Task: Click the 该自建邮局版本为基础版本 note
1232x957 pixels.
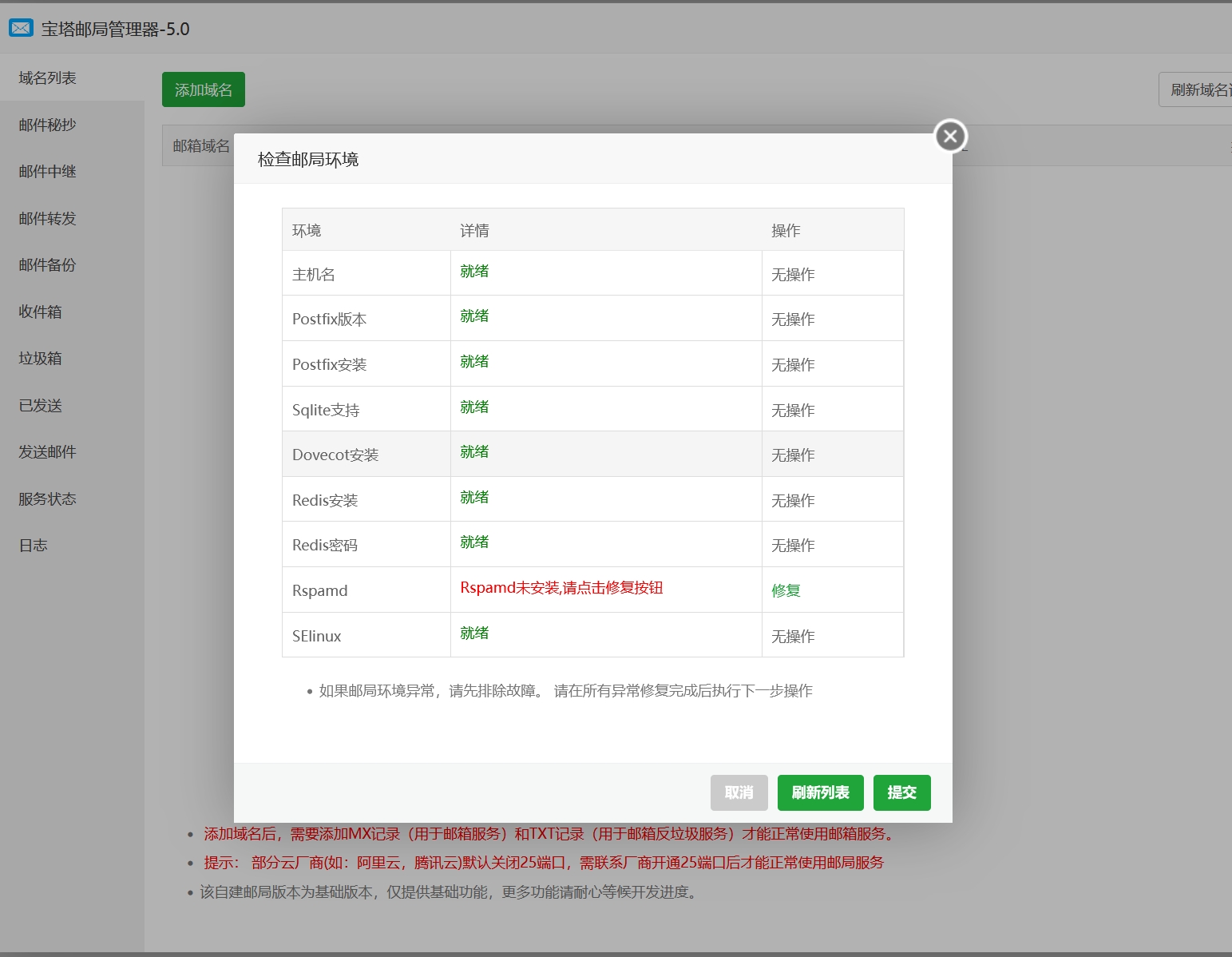Action: (450, 891)
